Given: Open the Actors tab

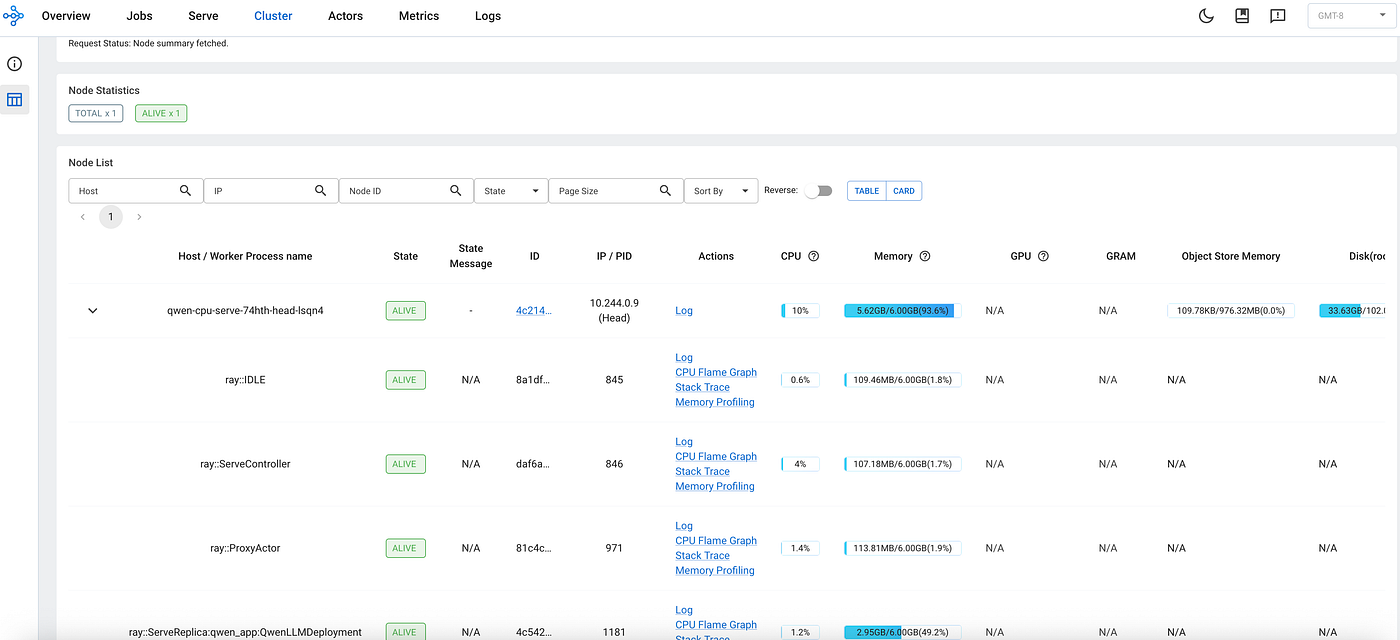Looking at the screenshot, I should pos(346,16).
